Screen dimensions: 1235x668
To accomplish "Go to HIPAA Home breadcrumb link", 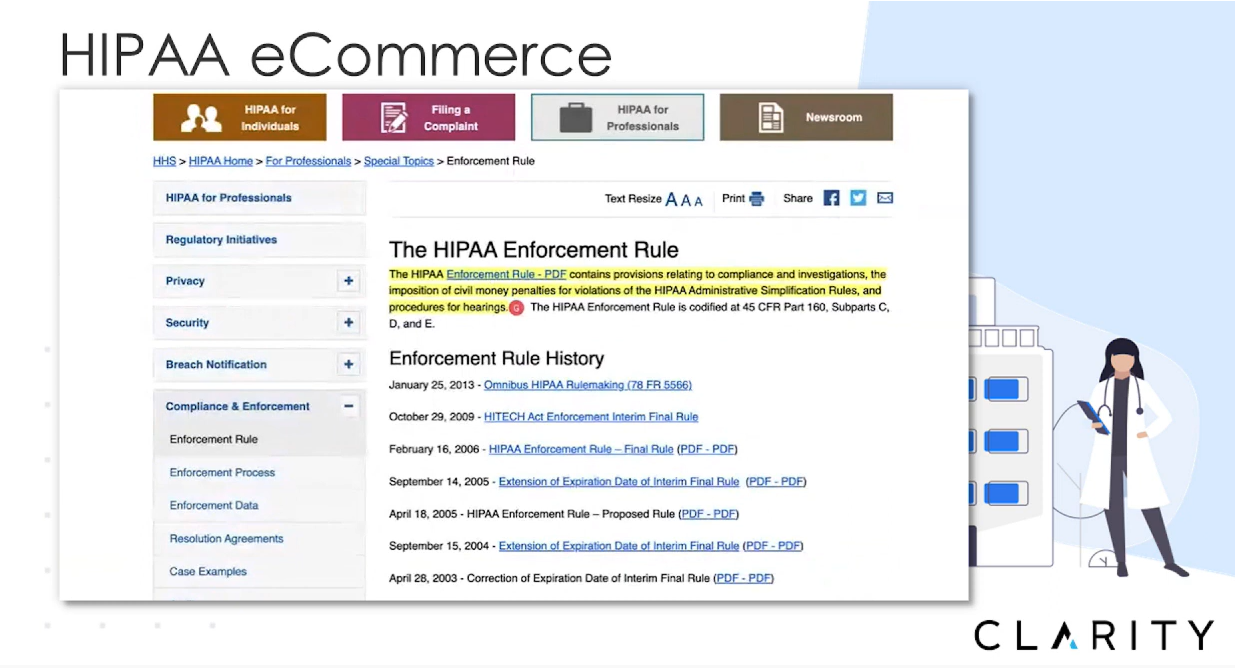I will point(220,161).
